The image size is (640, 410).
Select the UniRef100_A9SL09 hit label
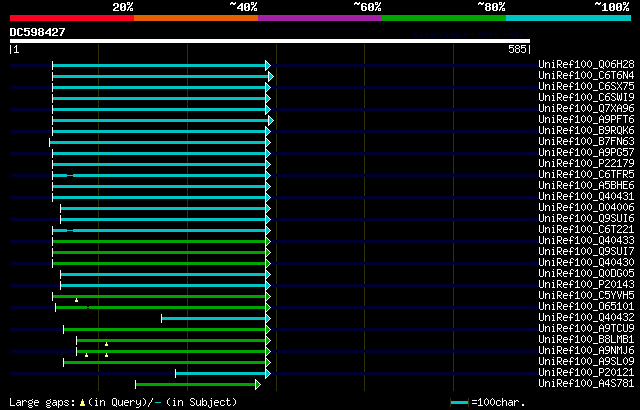587,362
